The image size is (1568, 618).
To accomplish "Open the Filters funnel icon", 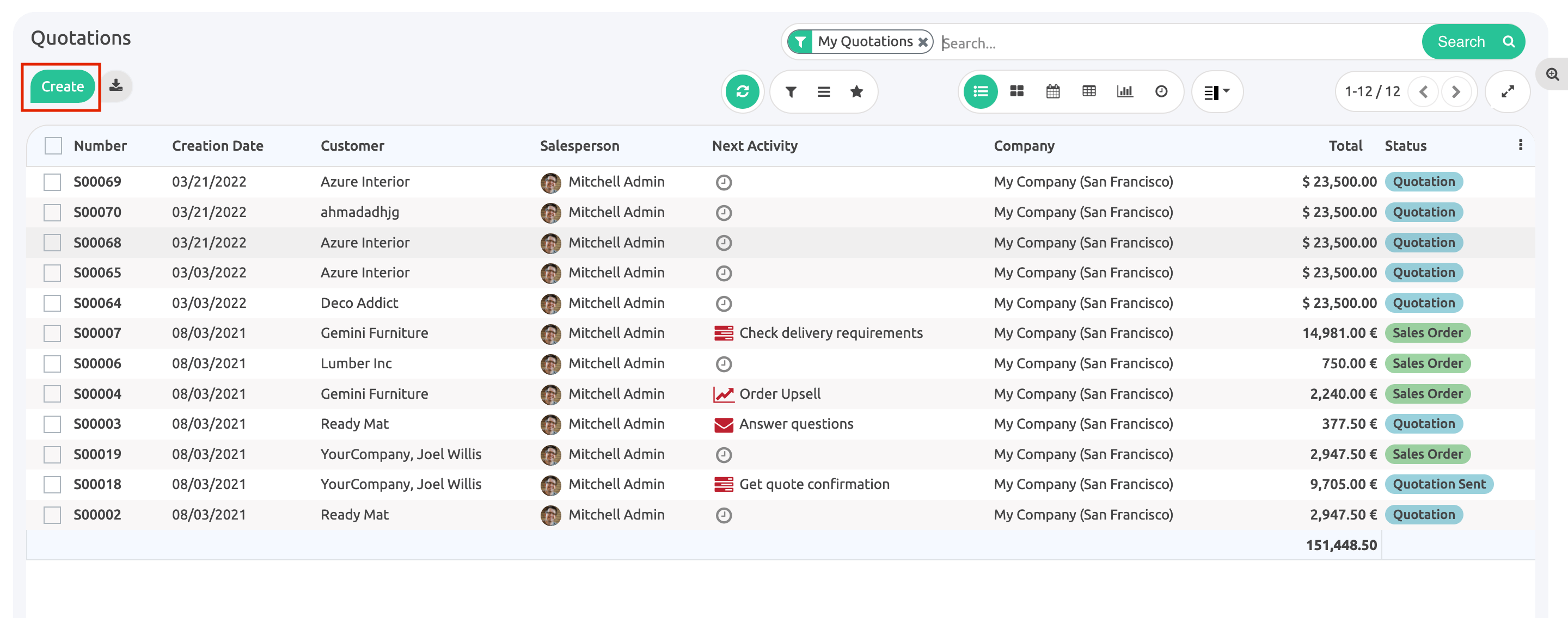I will (x=791, y=92).
